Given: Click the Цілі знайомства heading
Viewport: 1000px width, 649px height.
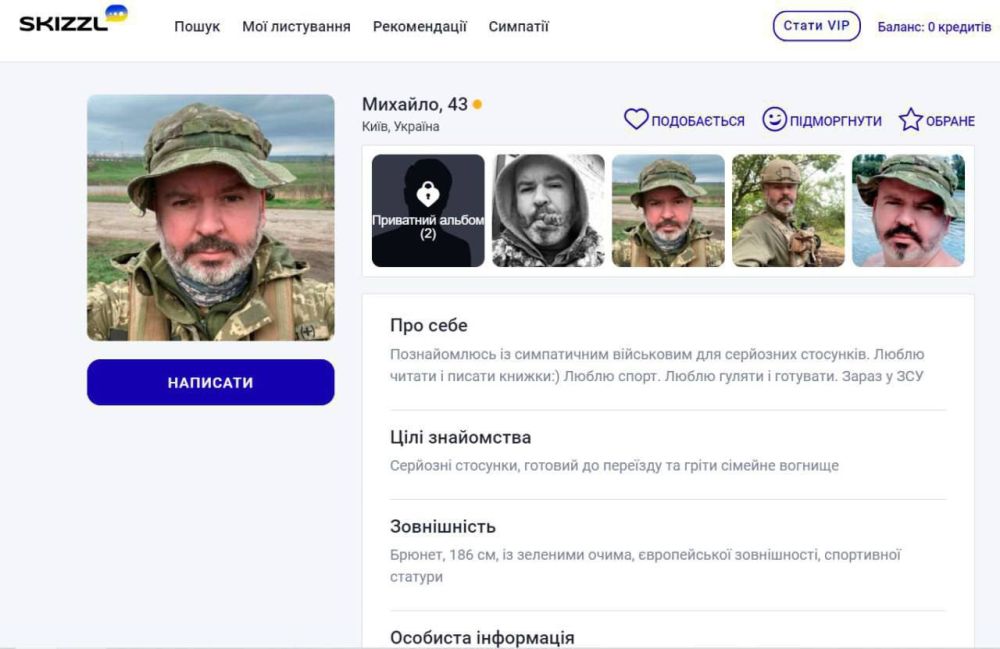Looking at the screenshot, I should [460, 437].
